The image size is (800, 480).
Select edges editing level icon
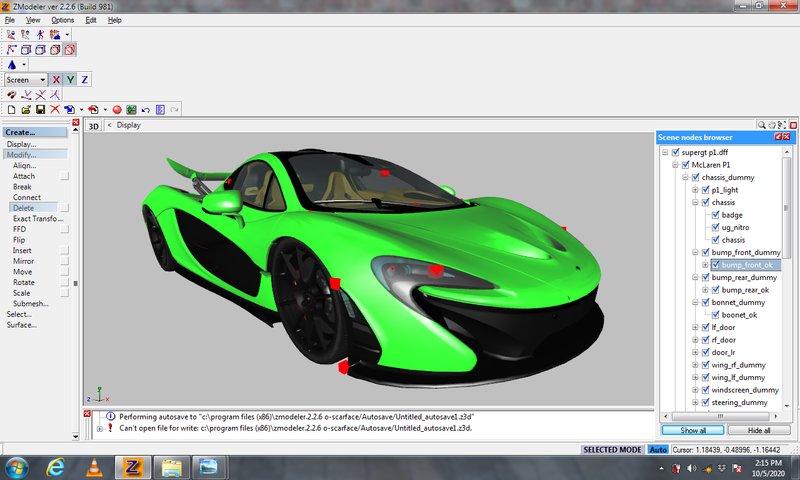[26, 49]
